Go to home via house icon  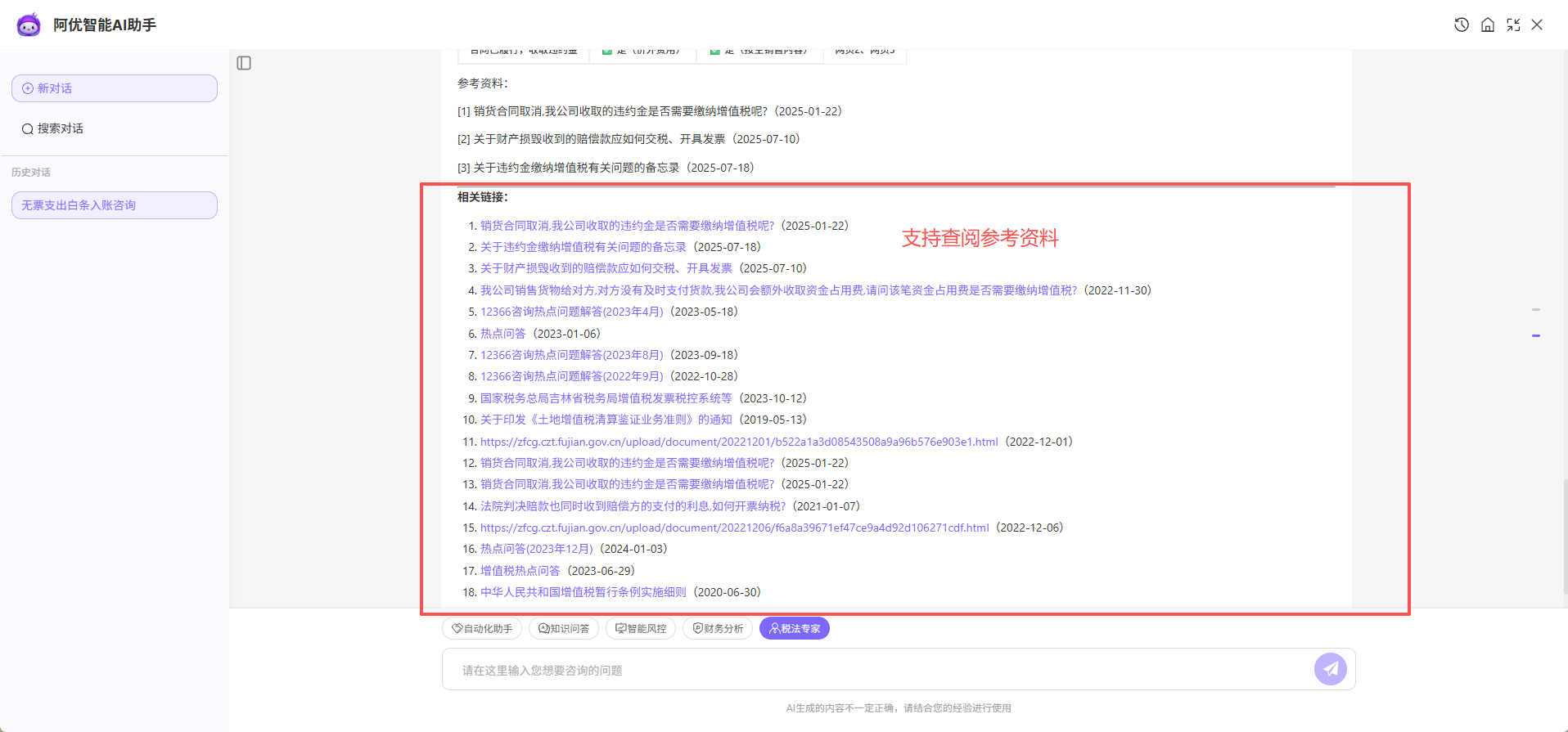(x=1488, y=25)
